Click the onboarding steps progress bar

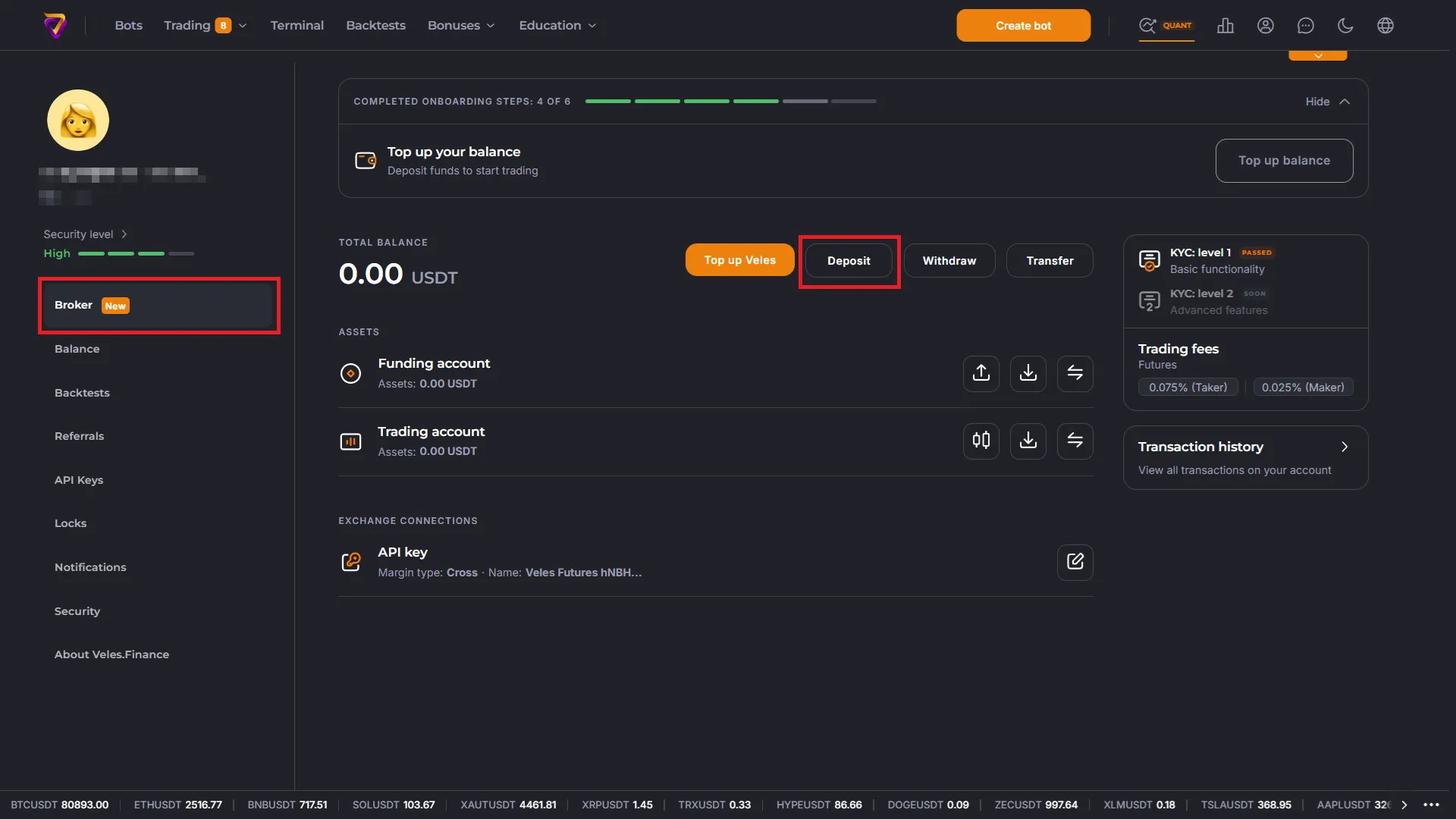pos(731,101)
